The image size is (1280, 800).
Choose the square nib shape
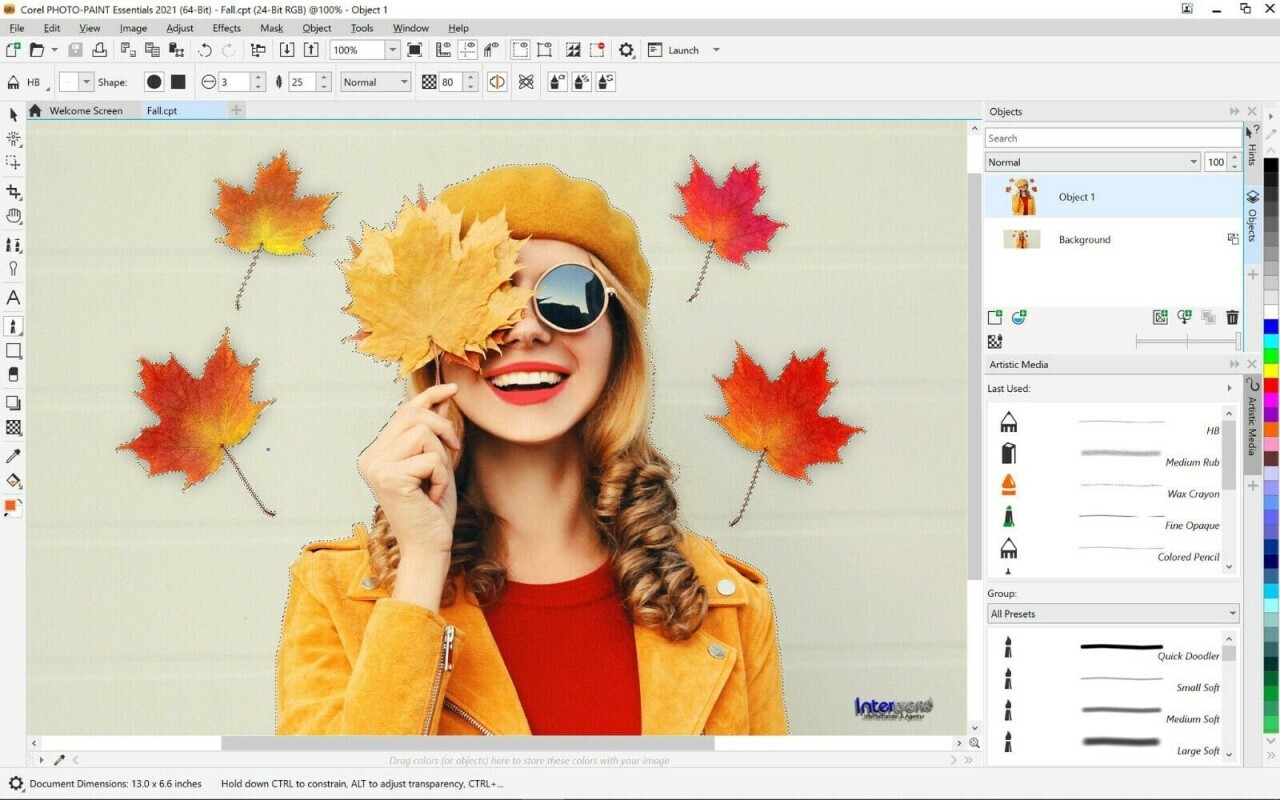point(178,82)
